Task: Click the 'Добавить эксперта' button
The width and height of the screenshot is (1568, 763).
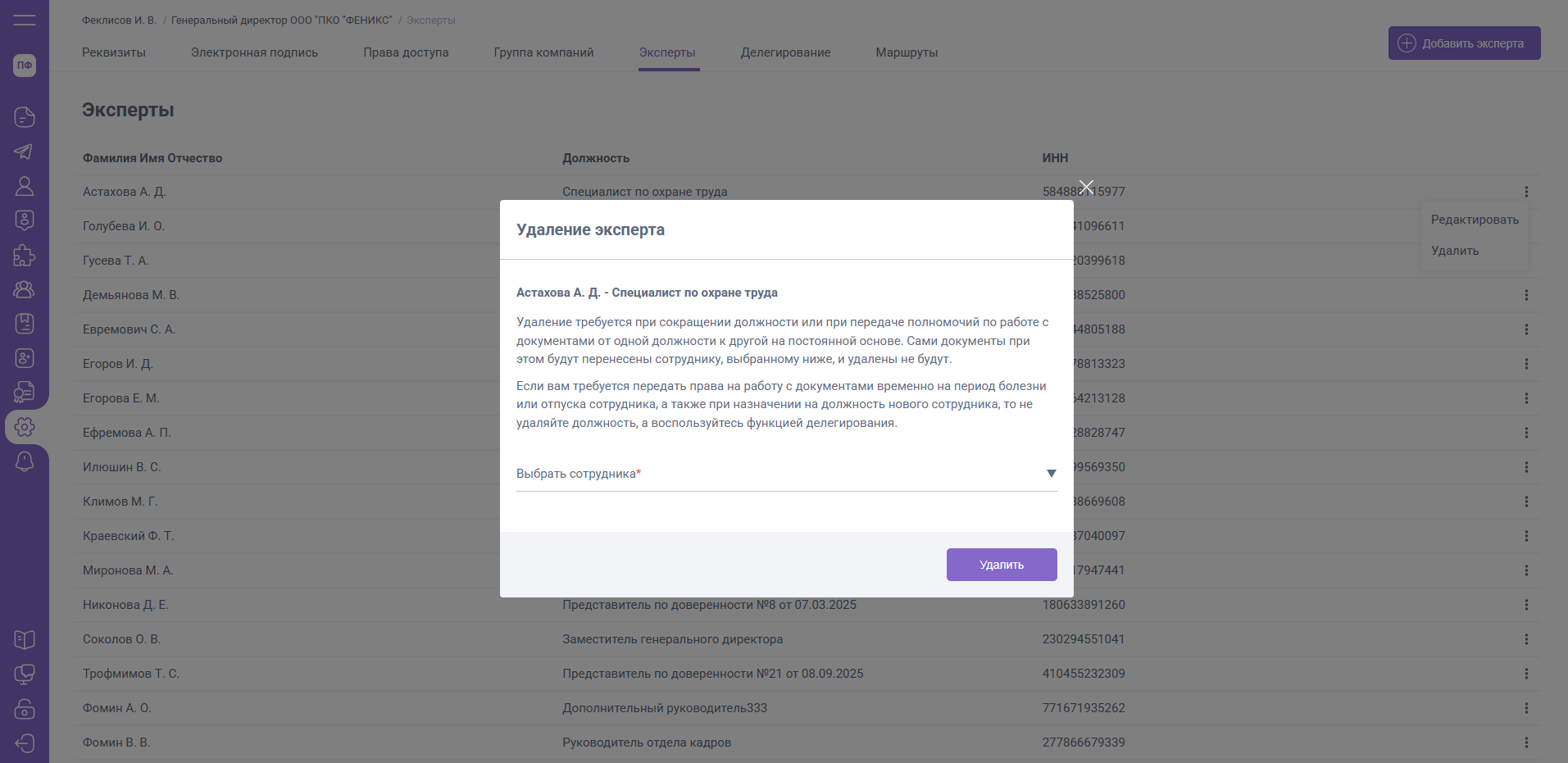Action: 1464,43
